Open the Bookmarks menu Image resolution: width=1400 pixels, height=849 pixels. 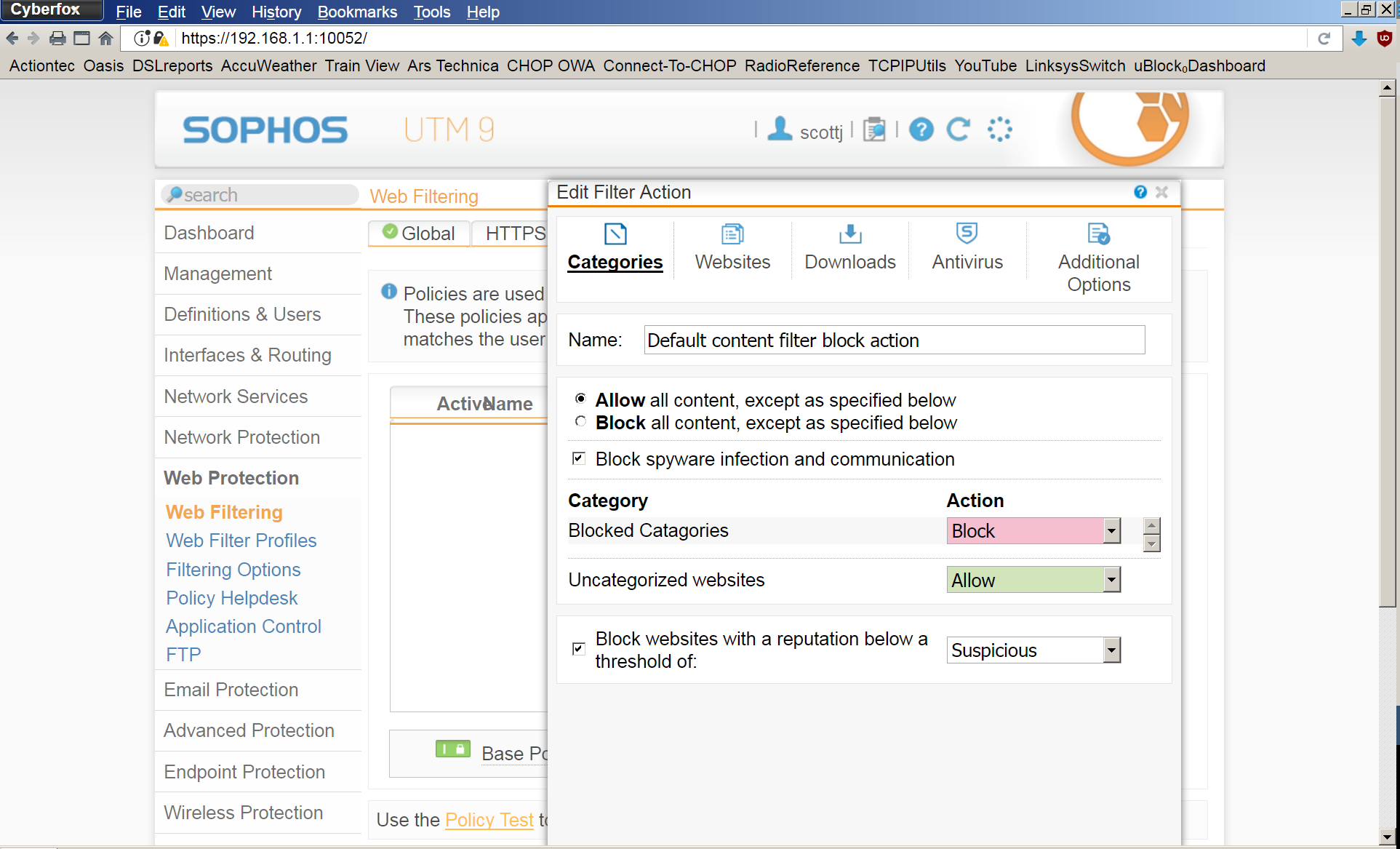click(357, 12)
